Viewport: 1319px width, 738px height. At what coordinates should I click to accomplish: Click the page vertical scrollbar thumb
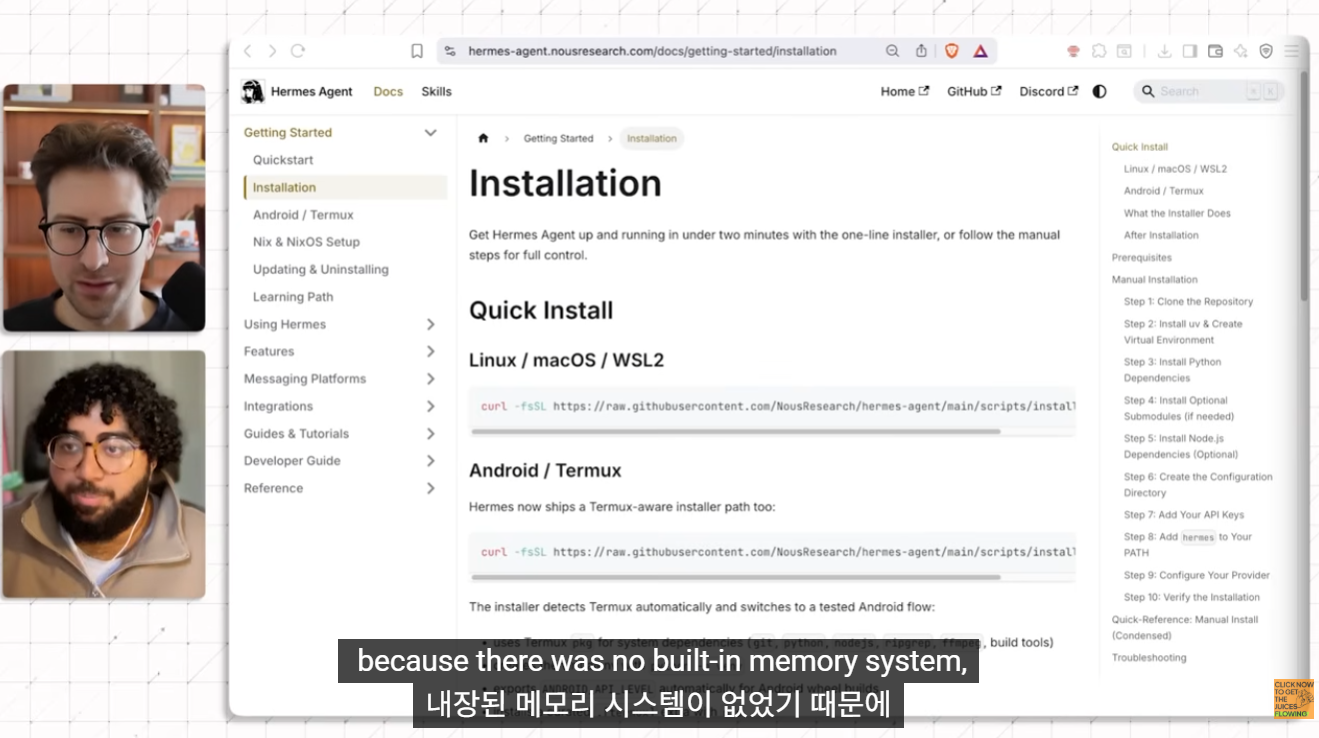tap(1304, 185)
